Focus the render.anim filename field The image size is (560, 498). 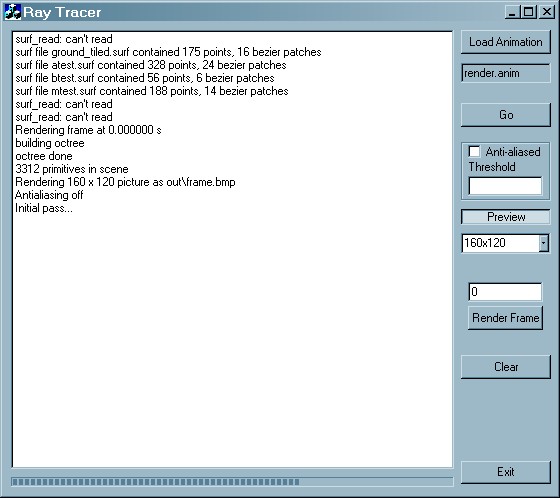505,73
